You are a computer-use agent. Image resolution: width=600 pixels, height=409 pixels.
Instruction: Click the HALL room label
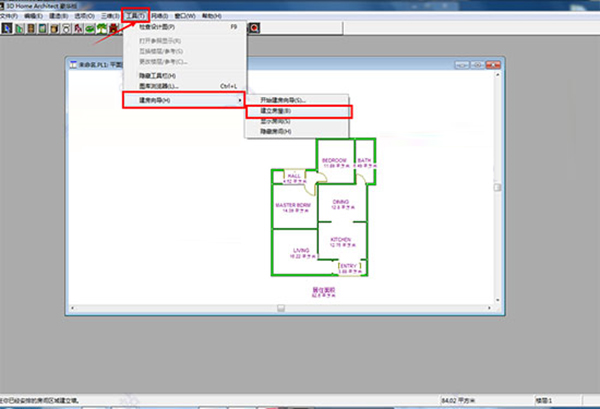[294, 176]
